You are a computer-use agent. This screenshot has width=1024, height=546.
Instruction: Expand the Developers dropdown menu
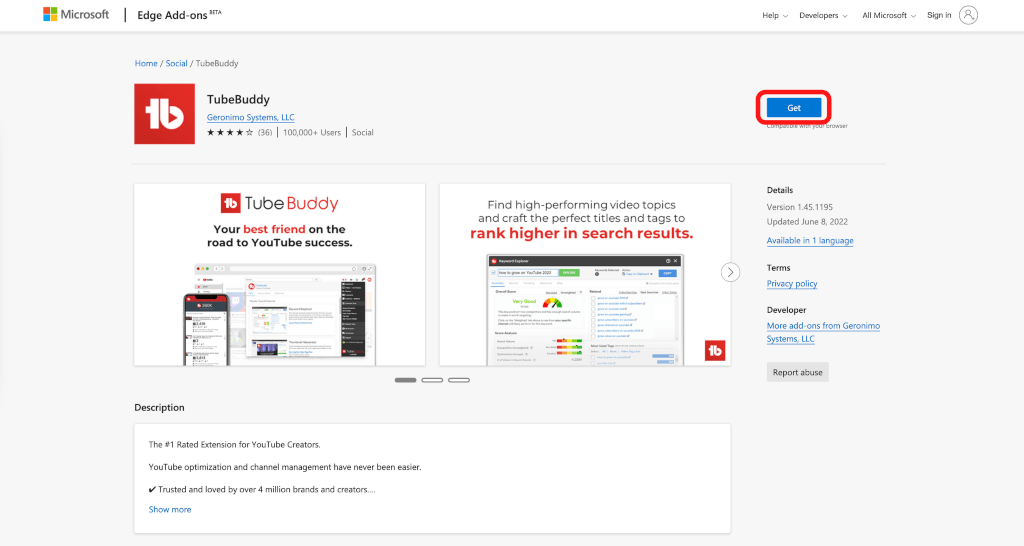click(825, 16)
